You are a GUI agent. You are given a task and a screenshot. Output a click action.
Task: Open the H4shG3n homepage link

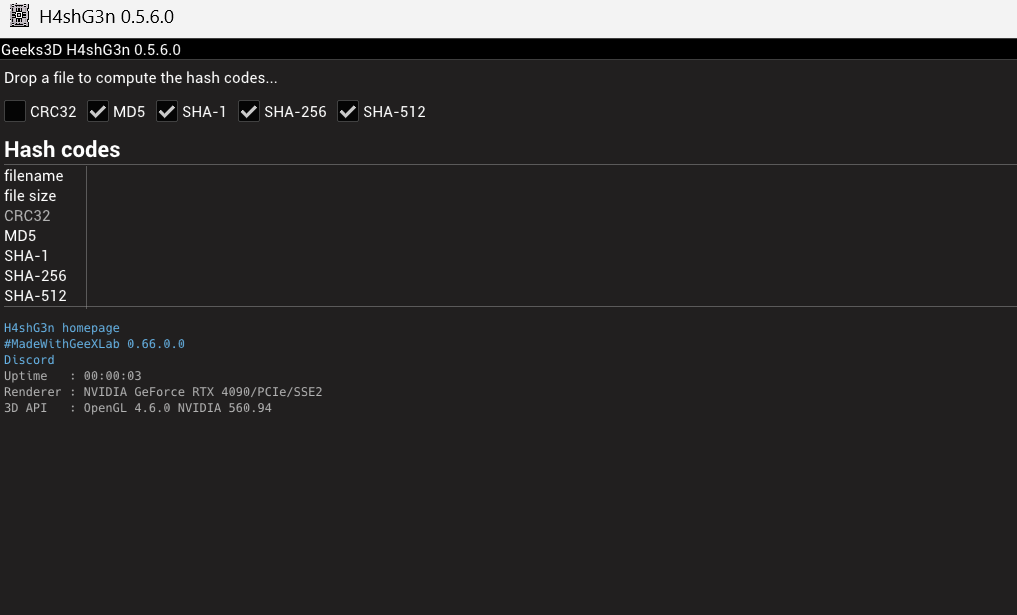[62, 328]
